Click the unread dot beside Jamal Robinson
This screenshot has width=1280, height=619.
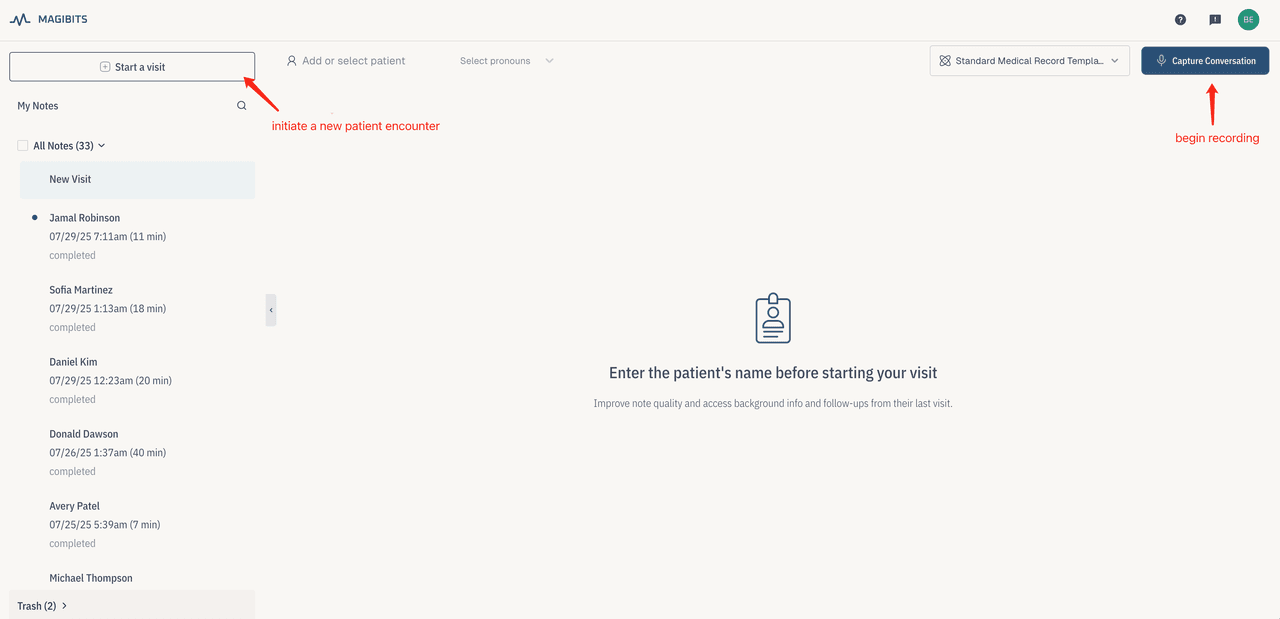point(35,217)
